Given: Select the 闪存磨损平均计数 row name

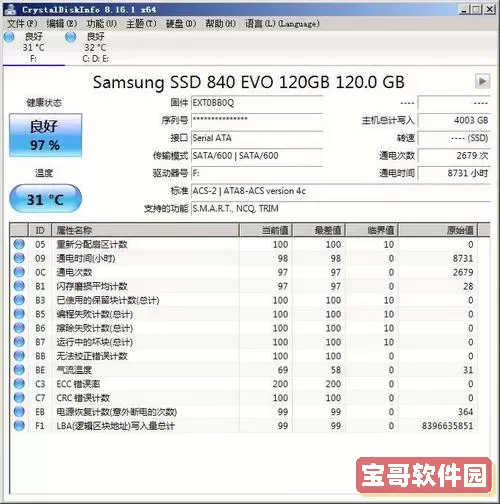Looking at the screenshot, I should click(x=92, y=286).
